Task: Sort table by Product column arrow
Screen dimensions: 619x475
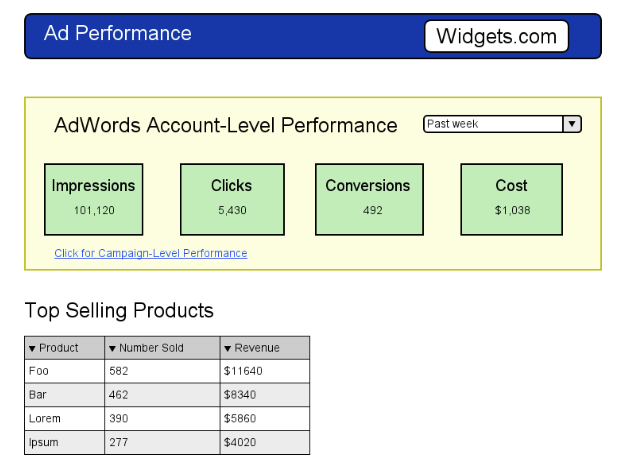Action: pos(33,348)
